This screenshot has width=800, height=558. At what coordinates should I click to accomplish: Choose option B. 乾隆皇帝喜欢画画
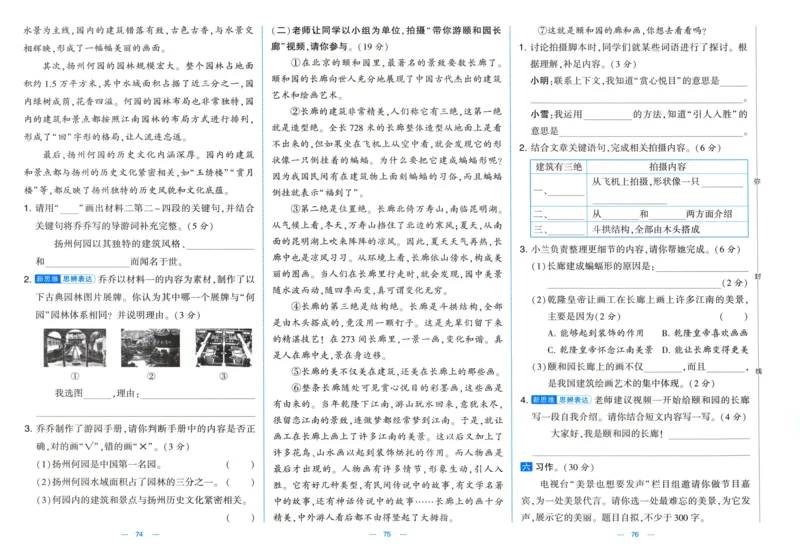click(x=705, y=333)
